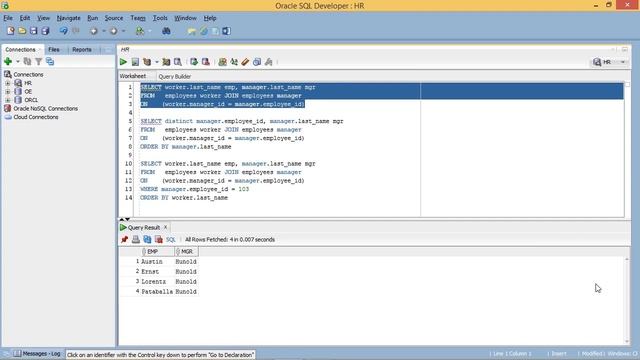The height and width of the screenshot is (360, 640).
Task: Click the Autotrace icon
Action: click(x=166, y=62)
